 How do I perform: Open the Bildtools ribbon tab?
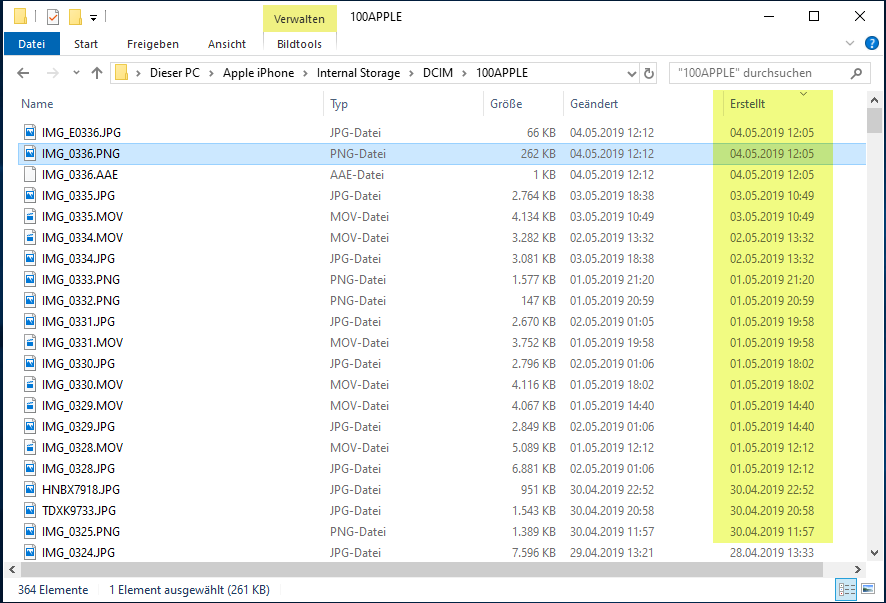(298, 44)
